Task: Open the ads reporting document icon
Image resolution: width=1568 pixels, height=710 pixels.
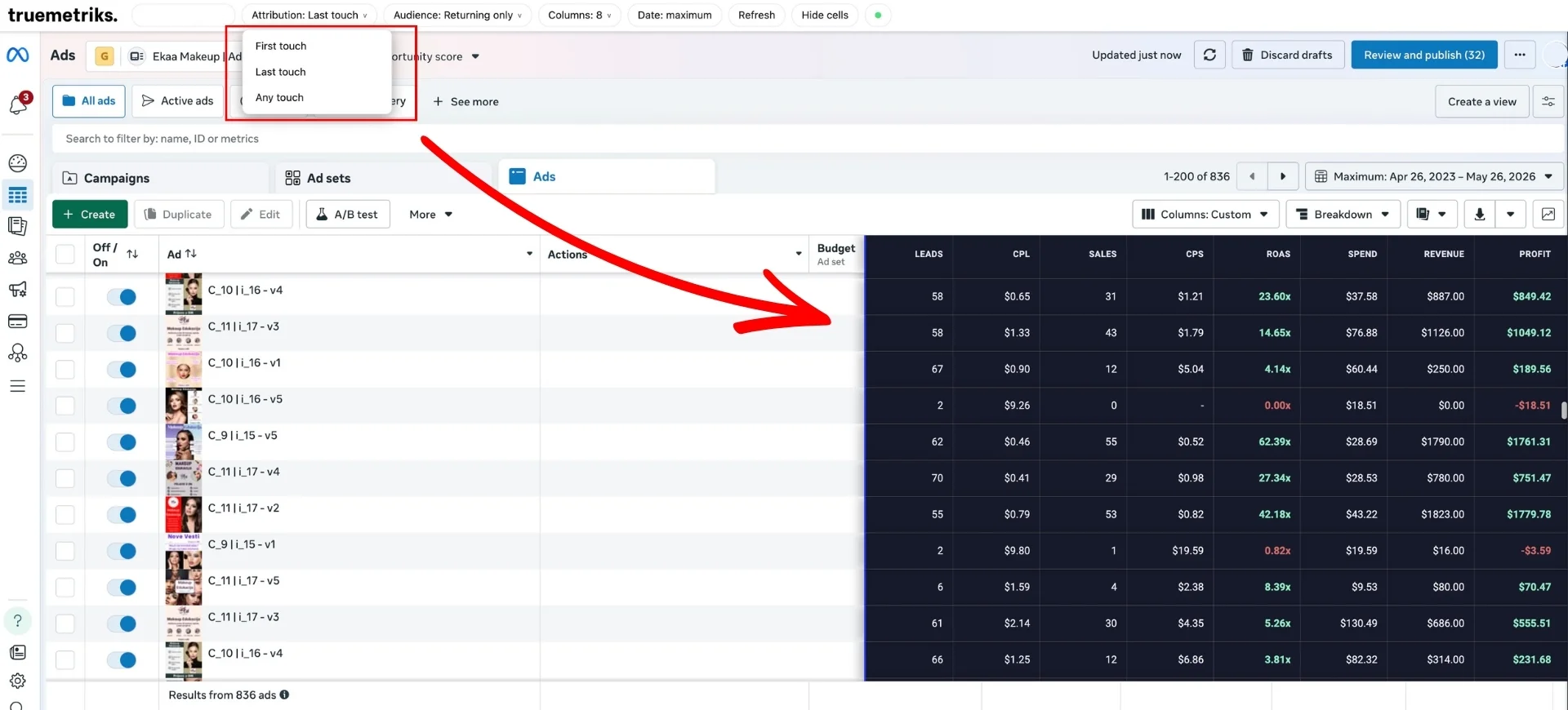Action: [x=18, y=226]
